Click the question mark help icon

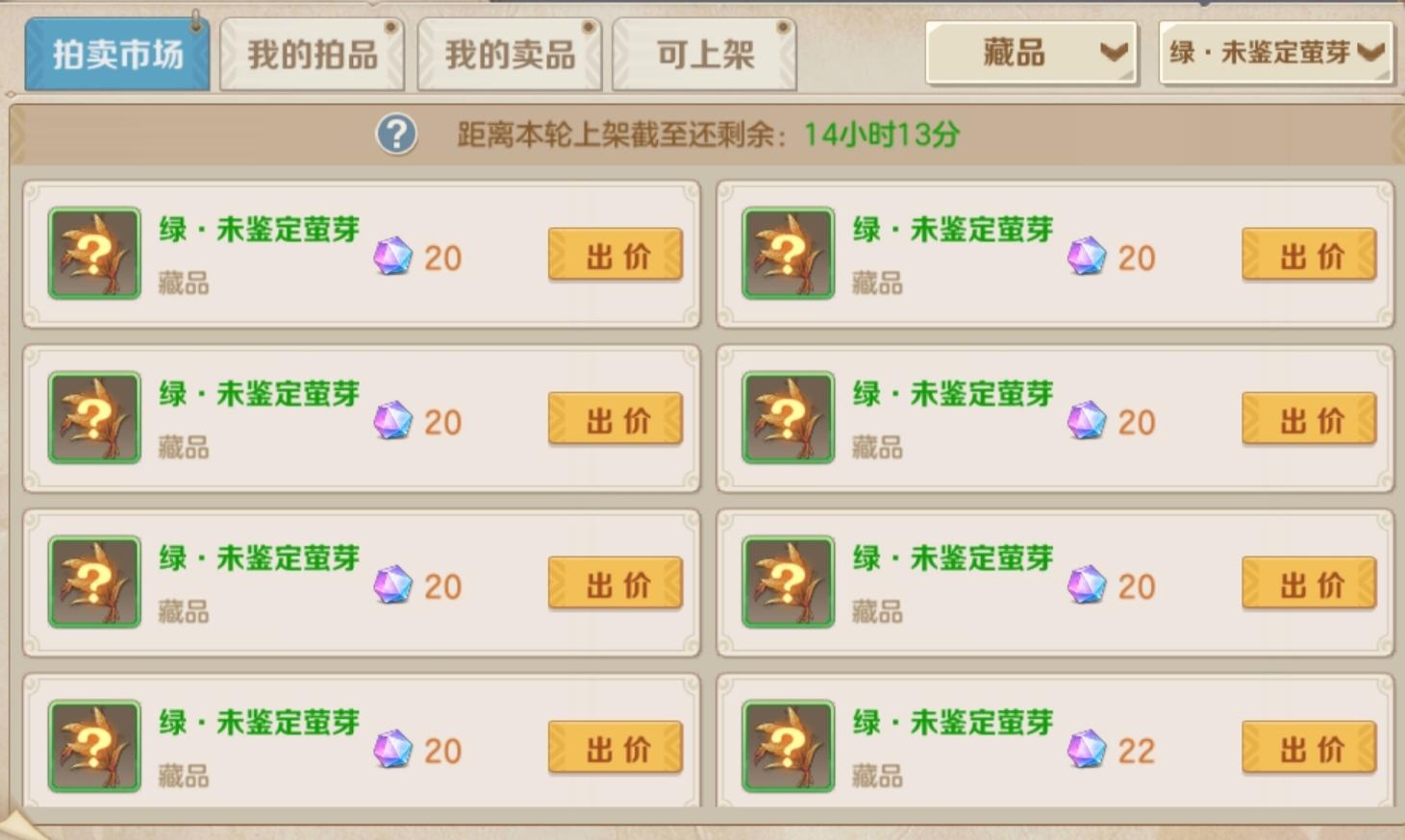click(x=396, y=135)
